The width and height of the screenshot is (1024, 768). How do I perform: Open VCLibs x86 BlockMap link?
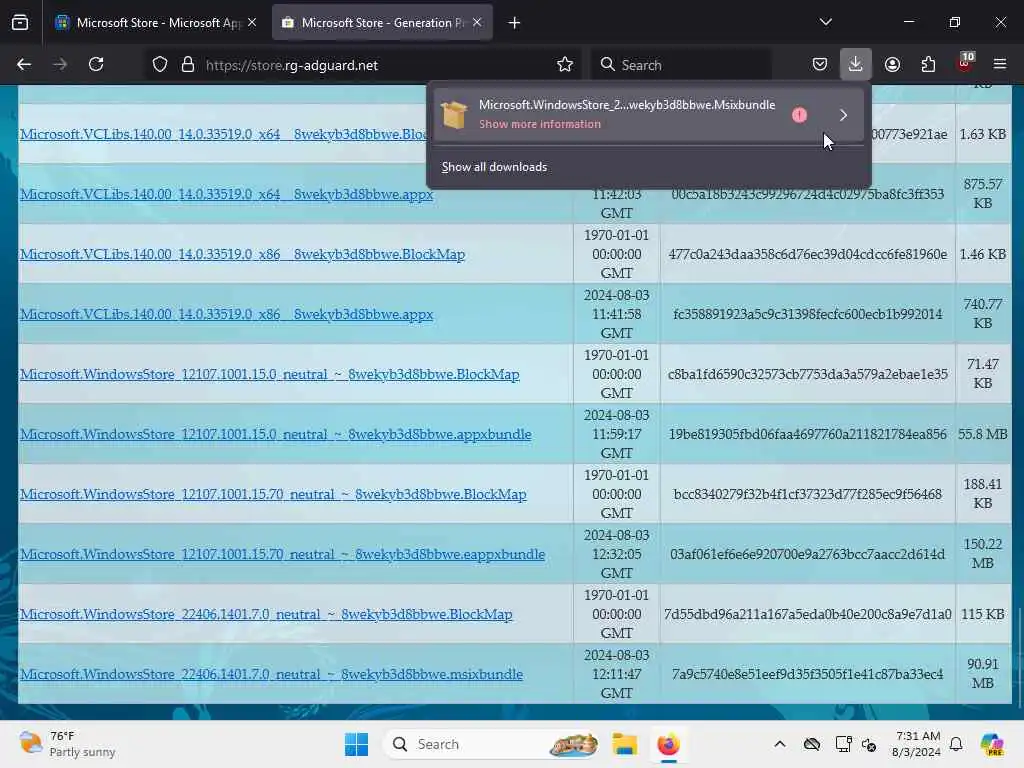pyautogui.click(x=242, y=255)
